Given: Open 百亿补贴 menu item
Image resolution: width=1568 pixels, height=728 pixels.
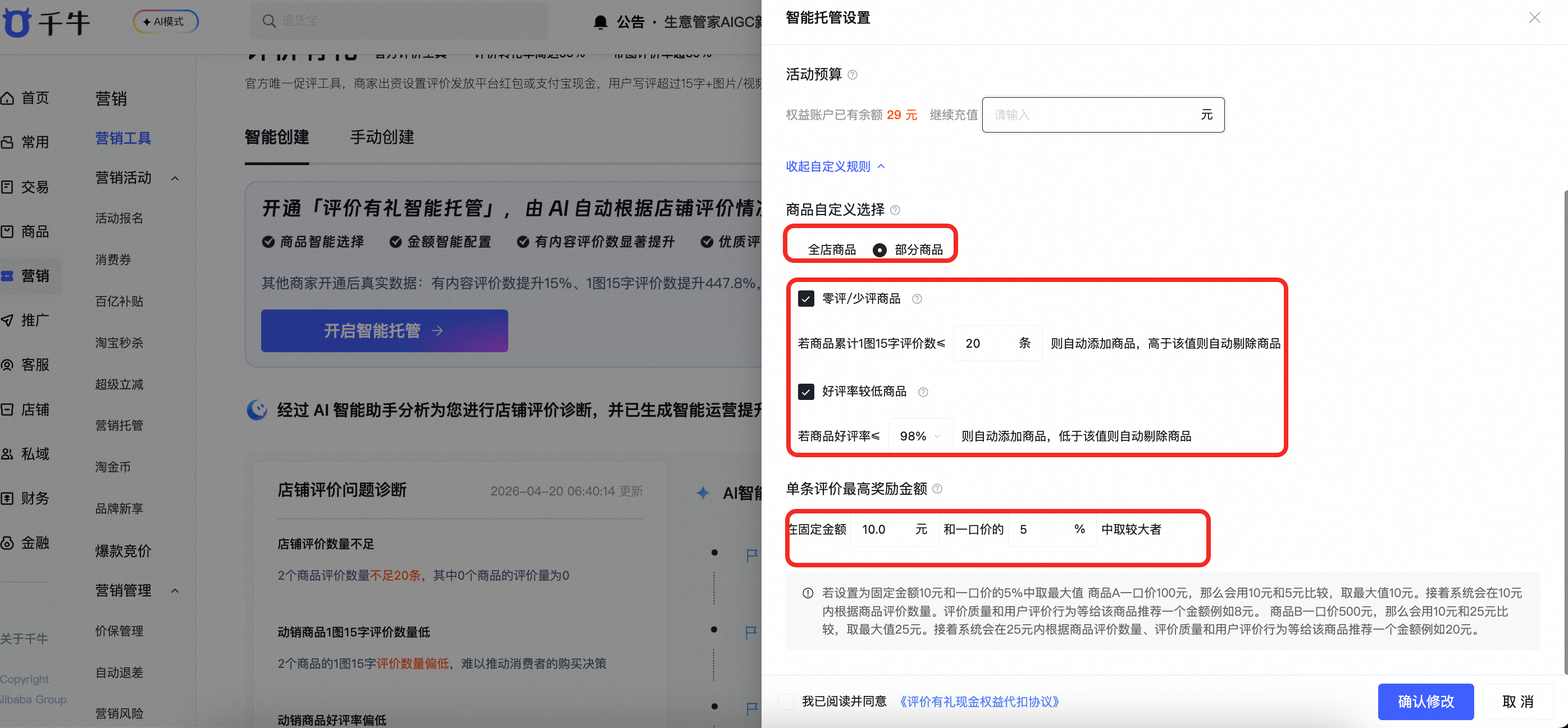Looking at the screenshot, I should click(118, 301).
